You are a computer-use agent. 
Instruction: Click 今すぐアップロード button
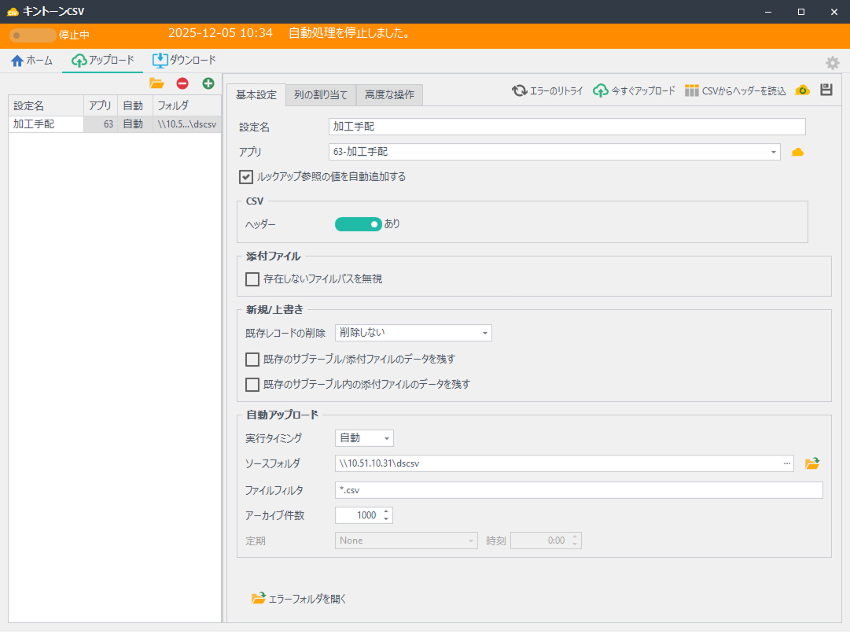click(x=634, y=90)
